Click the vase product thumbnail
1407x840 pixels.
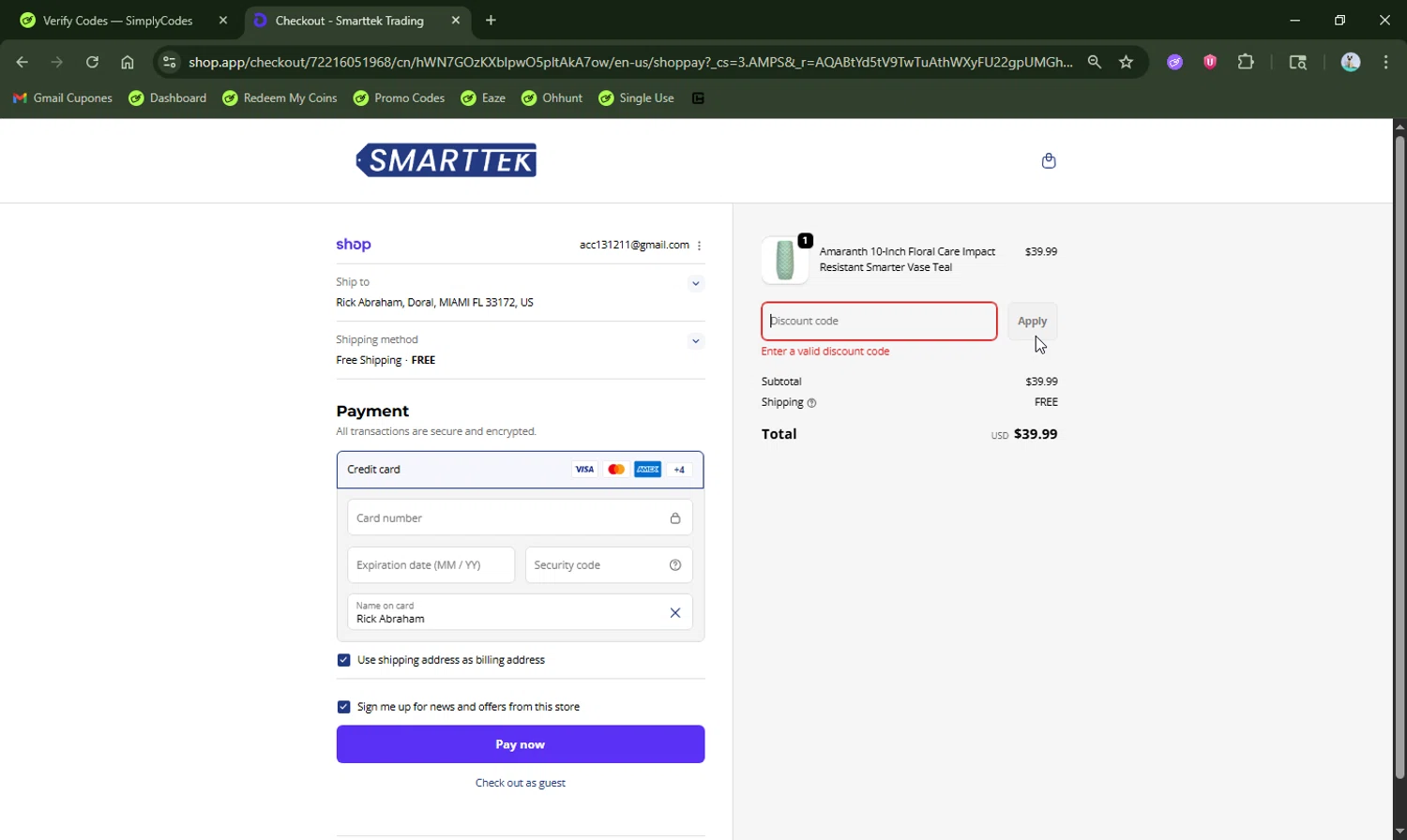pyautogui.click(x=785, y=260)
